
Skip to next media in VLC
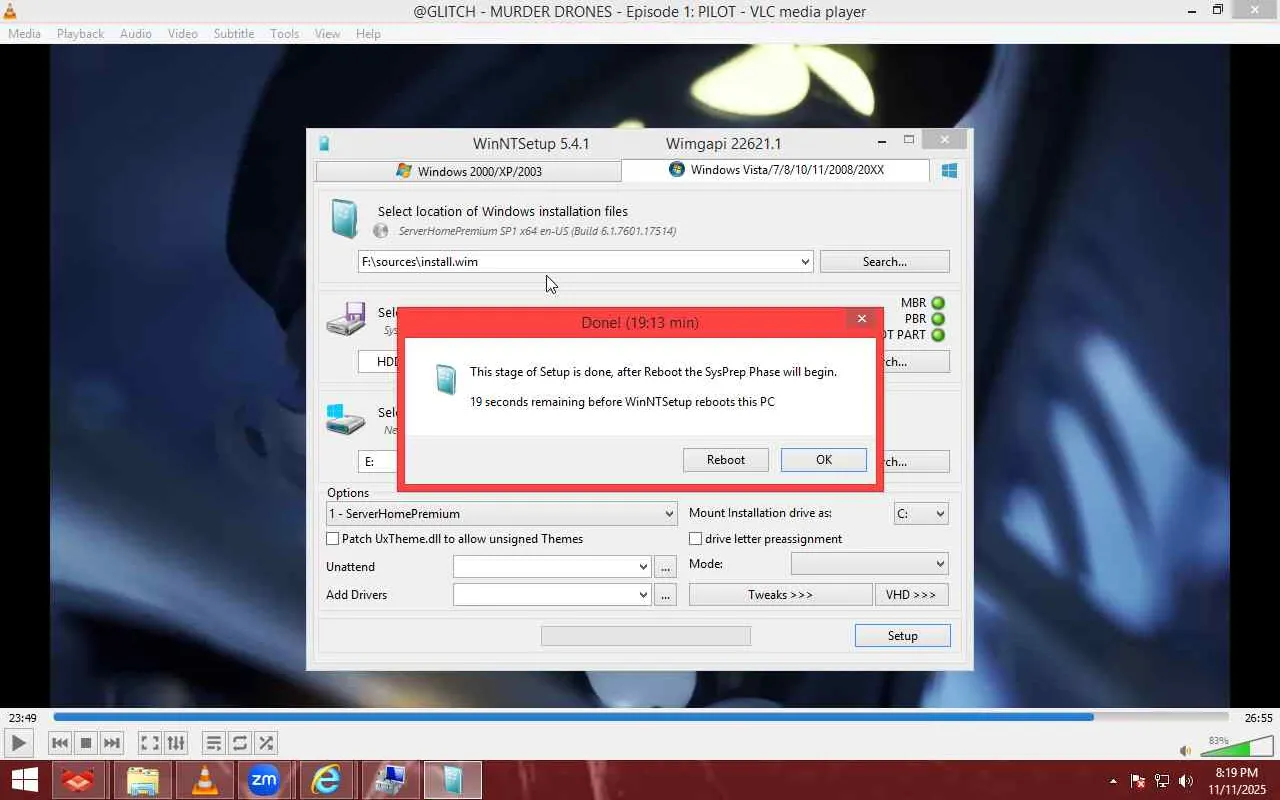tap(112, 743)
